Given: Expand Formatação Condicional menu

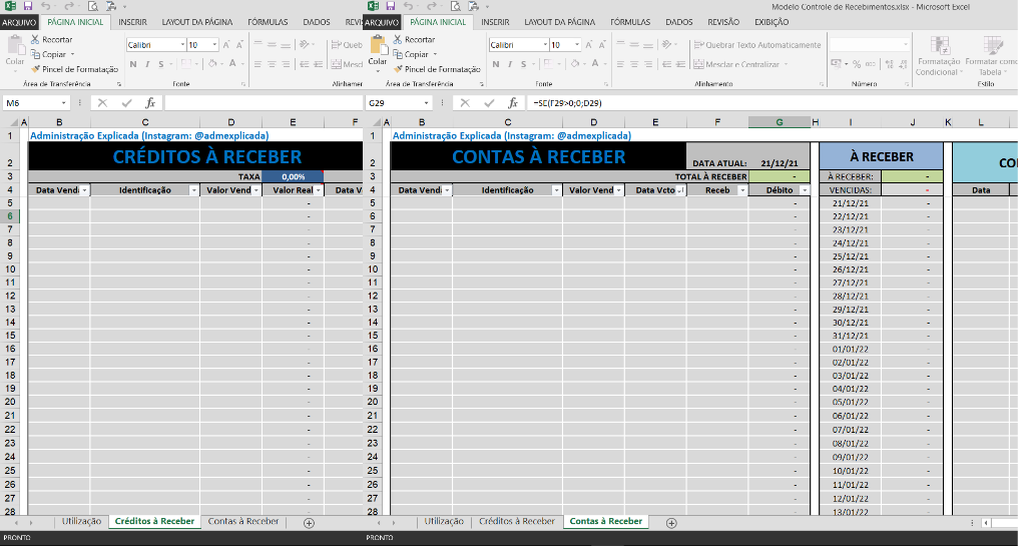Looking at the screenshot, I should coord(939,56).
